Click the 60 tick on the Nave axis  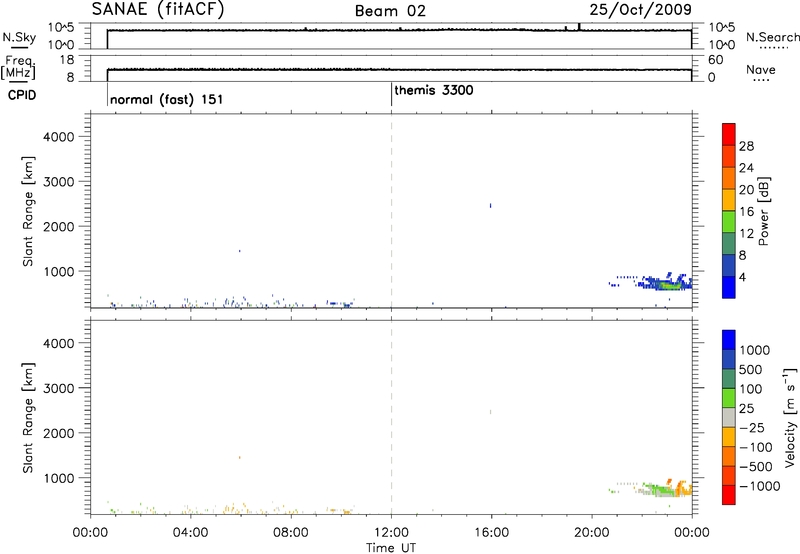point(716,60)
